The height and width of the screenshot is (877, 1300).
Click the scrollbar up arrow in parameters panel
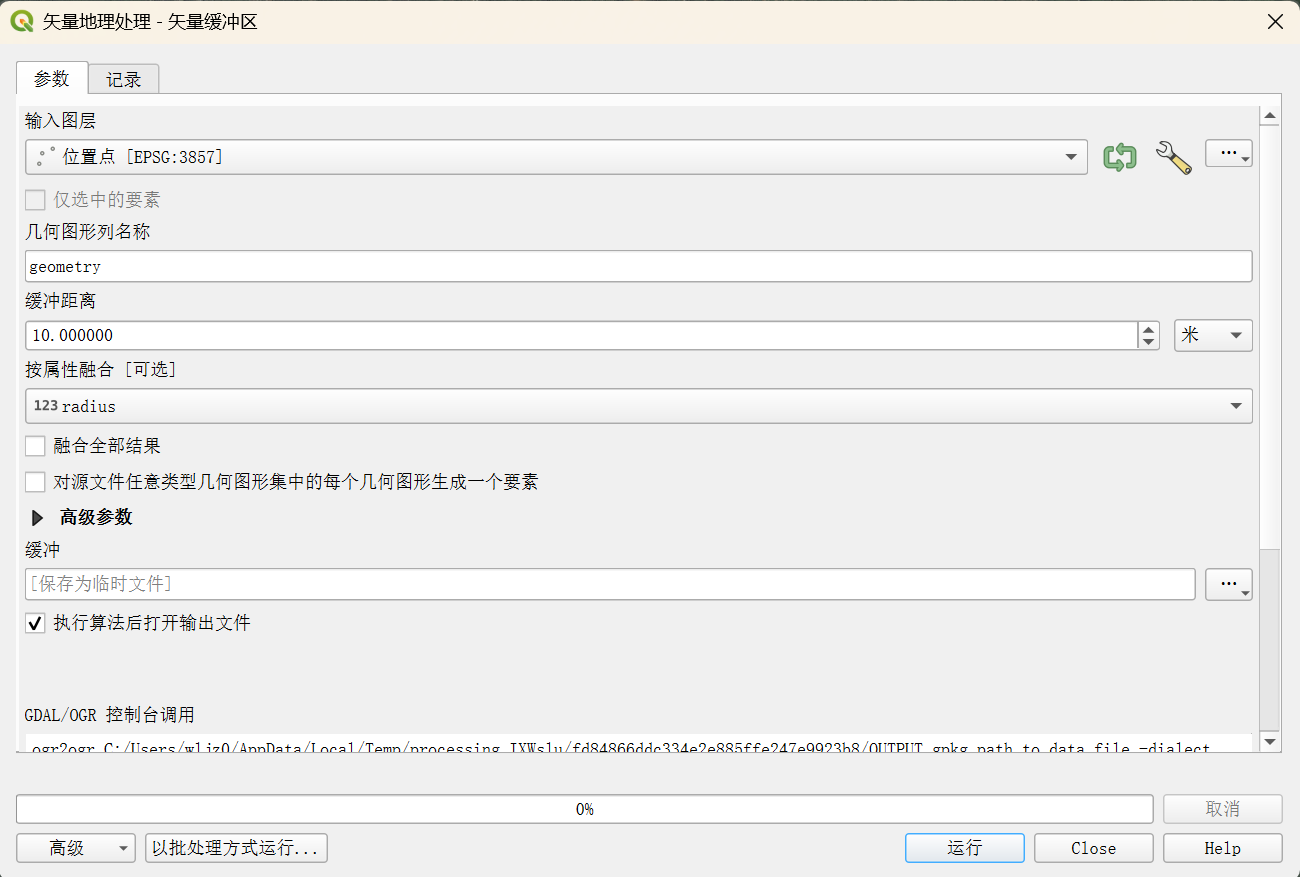tap(1270, 117)
